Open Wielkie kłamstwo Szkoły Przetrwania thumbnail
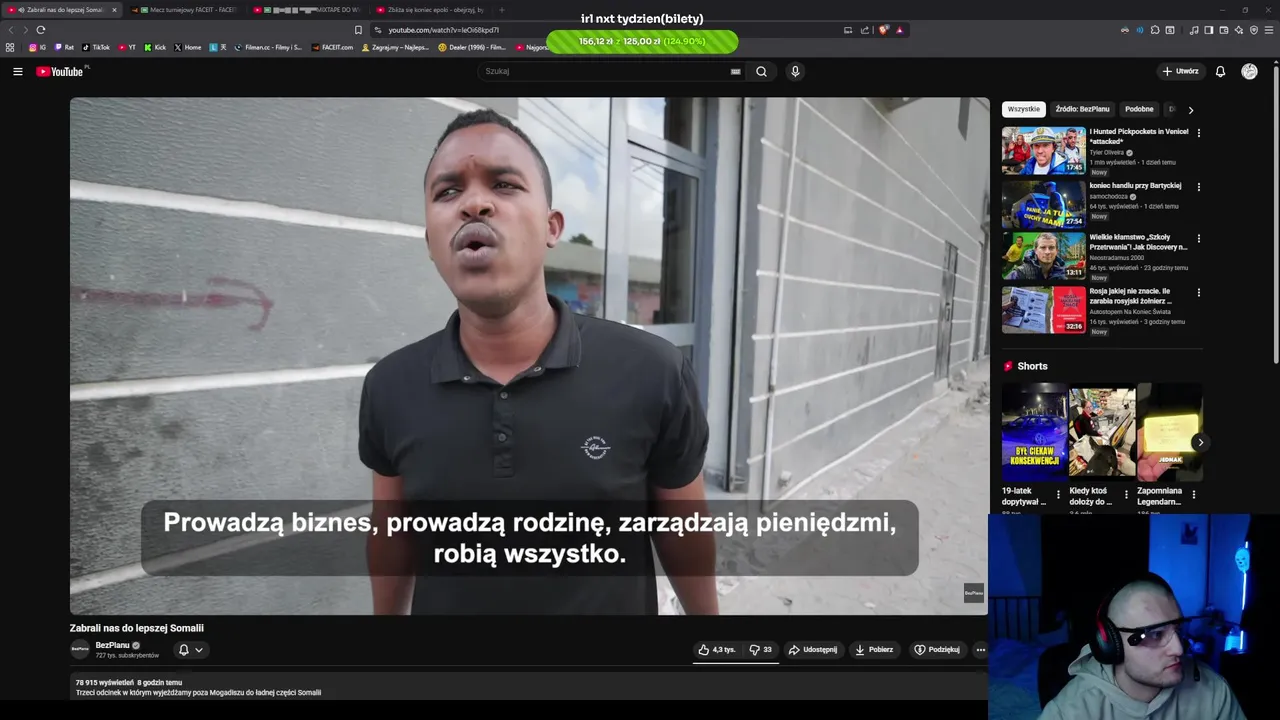This screenshot has height=720, width=1280. click(1043, 256)
